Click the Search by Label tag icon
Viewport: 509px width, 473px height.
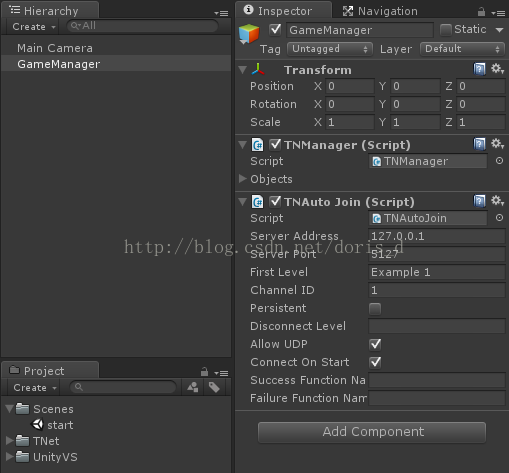[214, 387]
